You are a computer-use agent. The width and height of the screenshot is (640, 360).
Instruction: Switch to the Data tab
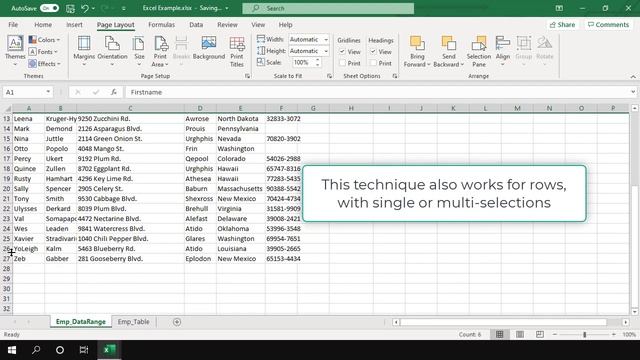[x=196, y=24]
